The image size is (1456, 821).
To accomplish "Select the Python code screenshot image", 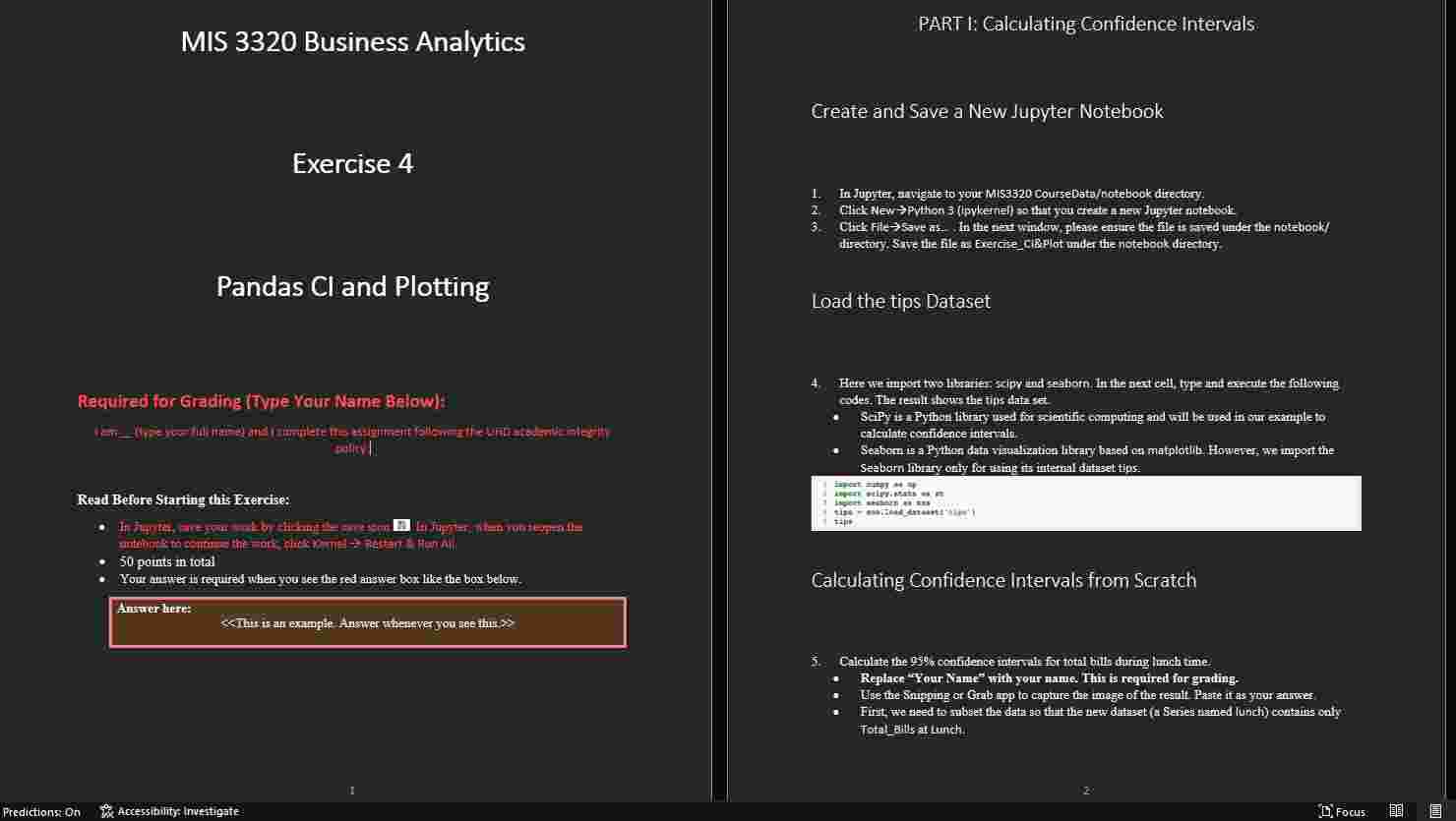I will [1085, 502].
